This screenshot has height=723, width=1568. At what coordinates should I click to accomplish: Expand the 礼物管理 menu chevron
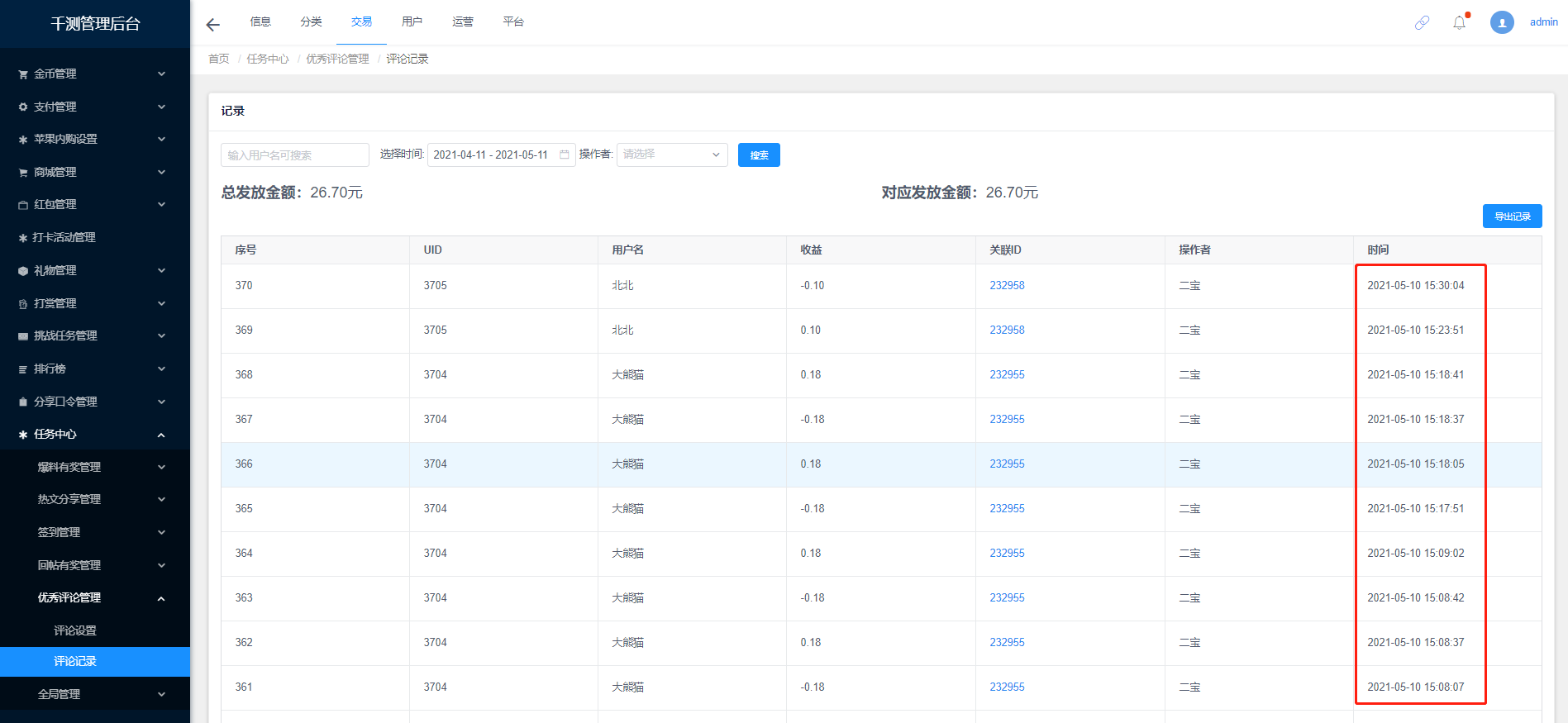[x=161, y=270]
